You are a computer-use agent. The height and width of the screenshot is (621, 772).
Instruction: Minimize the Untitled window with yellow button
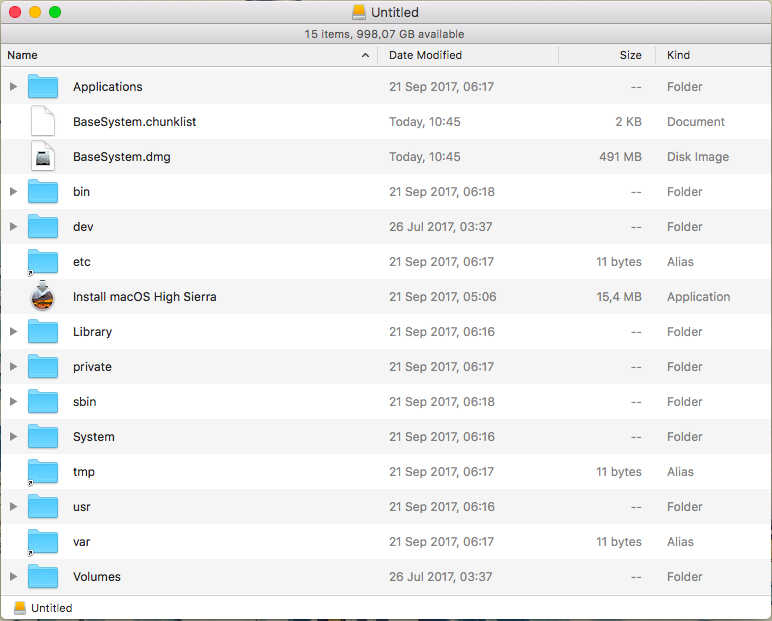35,12
